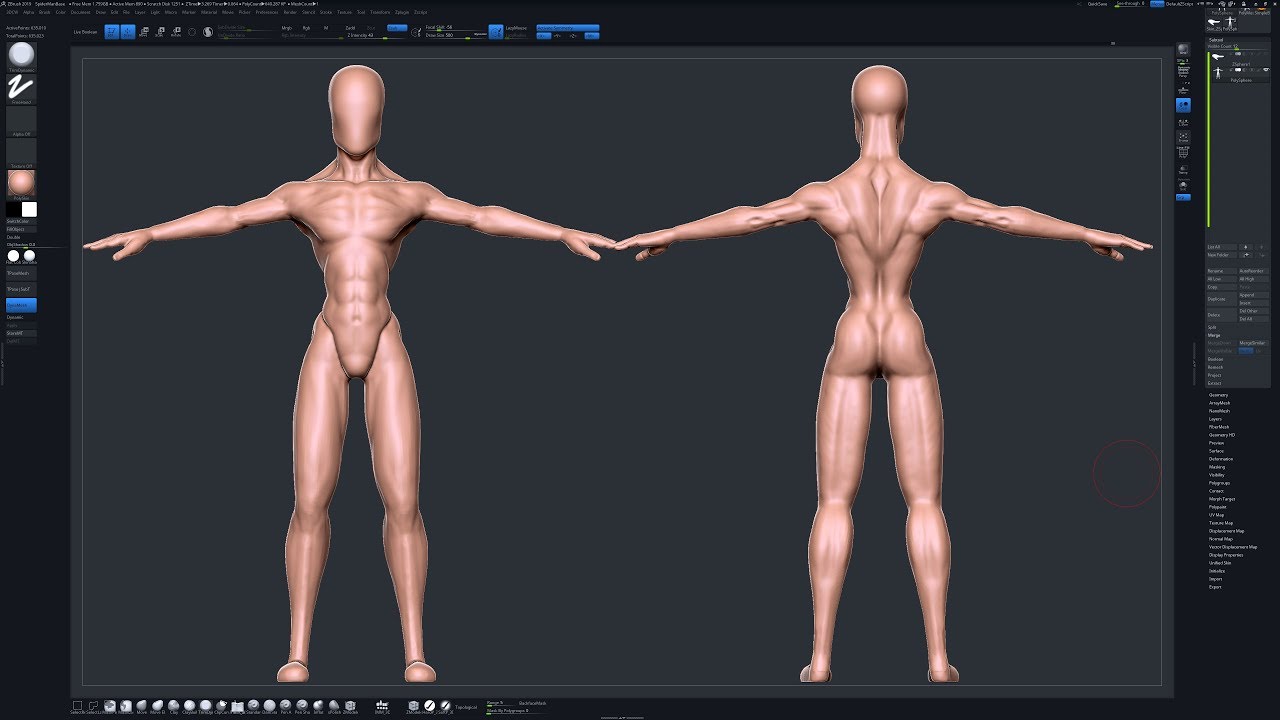Start a BPR render from right shelf

(x=1183, y=50)
